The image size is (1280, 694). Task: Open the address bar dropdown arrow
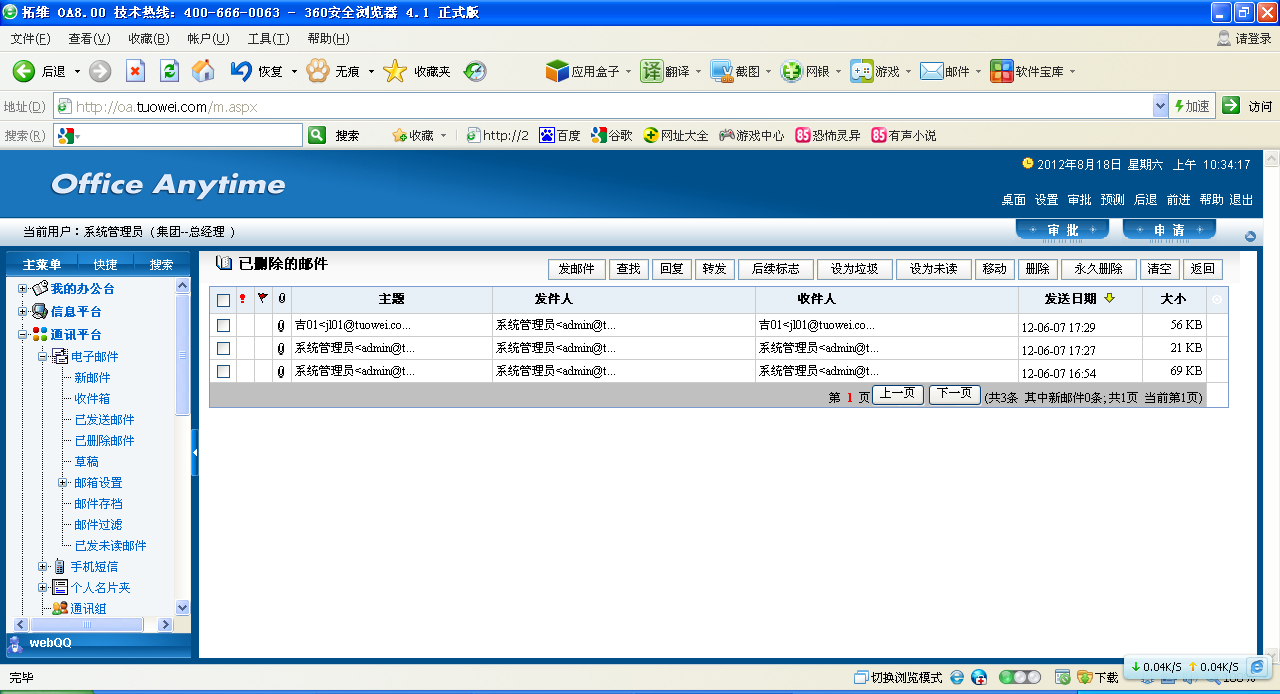(1160, 106)
